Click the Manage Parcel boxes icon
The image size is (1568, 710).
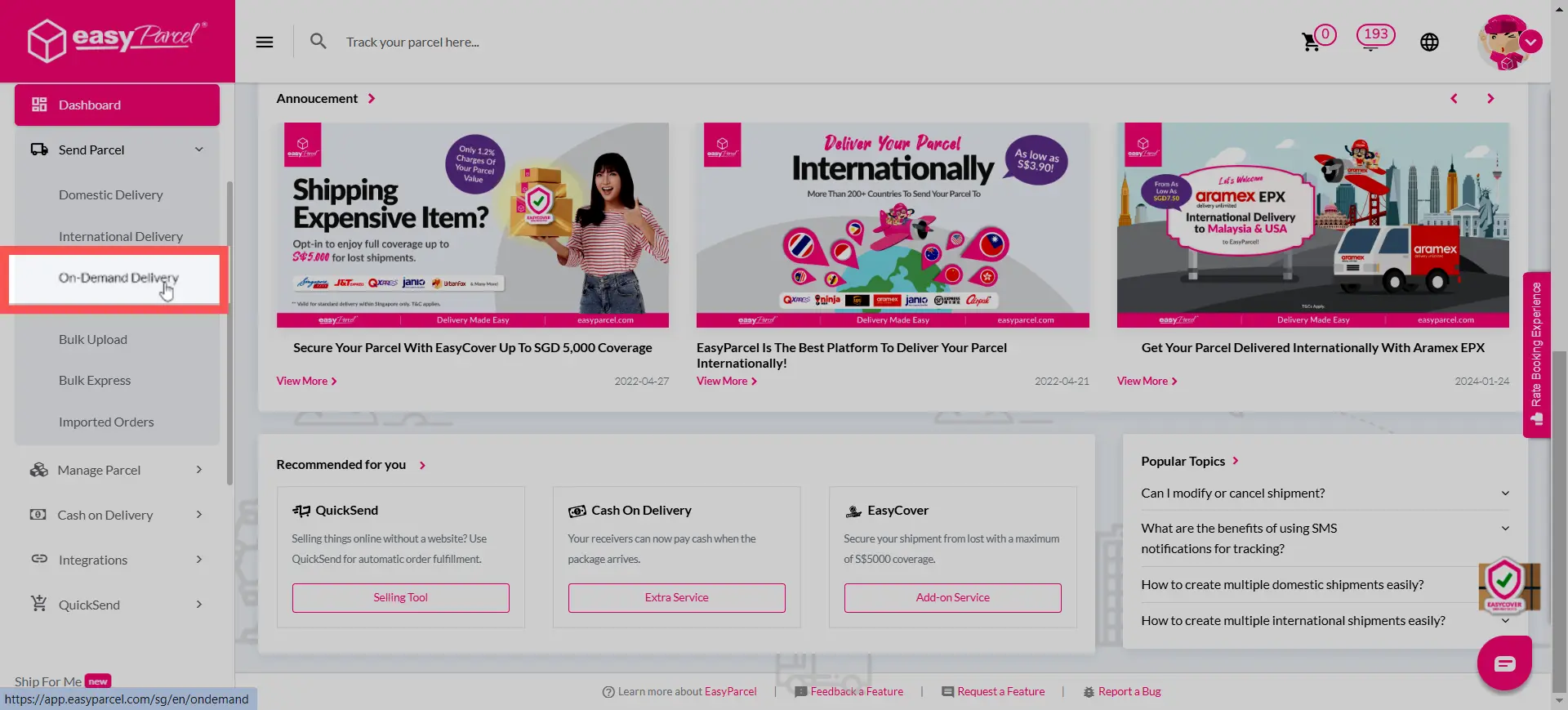click(x=38, y=470)
